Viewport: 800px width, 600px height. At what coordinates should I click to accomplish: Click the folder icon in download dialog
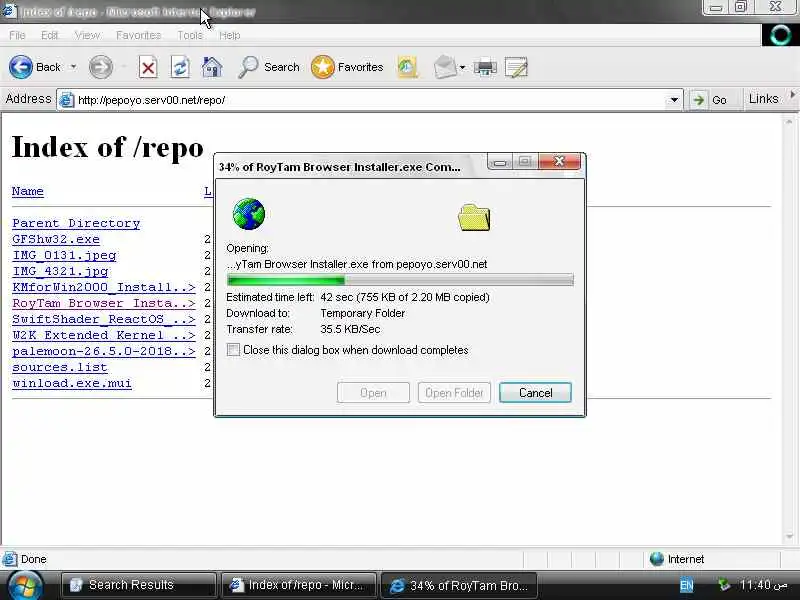[474, 217]
